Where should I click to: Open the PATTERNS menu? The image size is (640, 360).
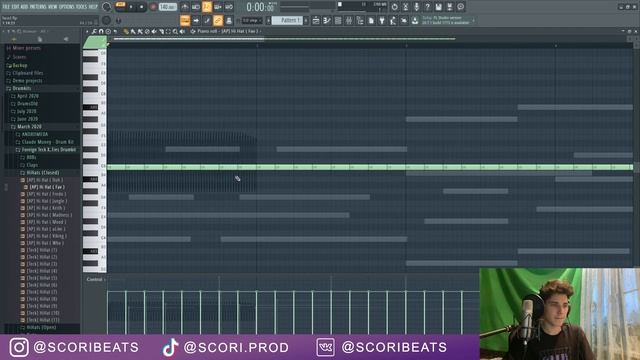tap(38, 7)
